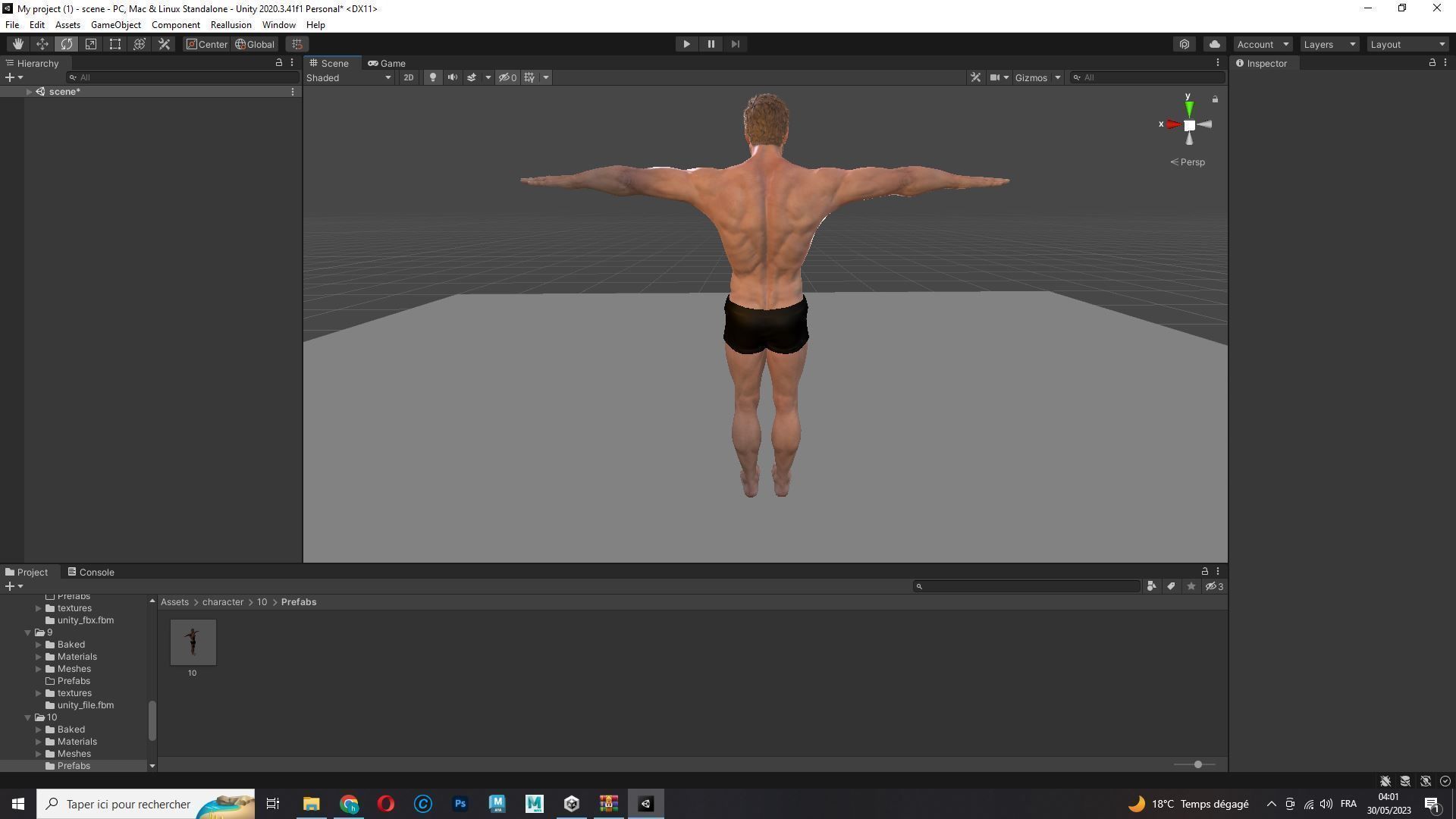Screen dimensions: 1456x819
Task: Toggle hidden packages visibility in Project
Action: point(1214,586)
